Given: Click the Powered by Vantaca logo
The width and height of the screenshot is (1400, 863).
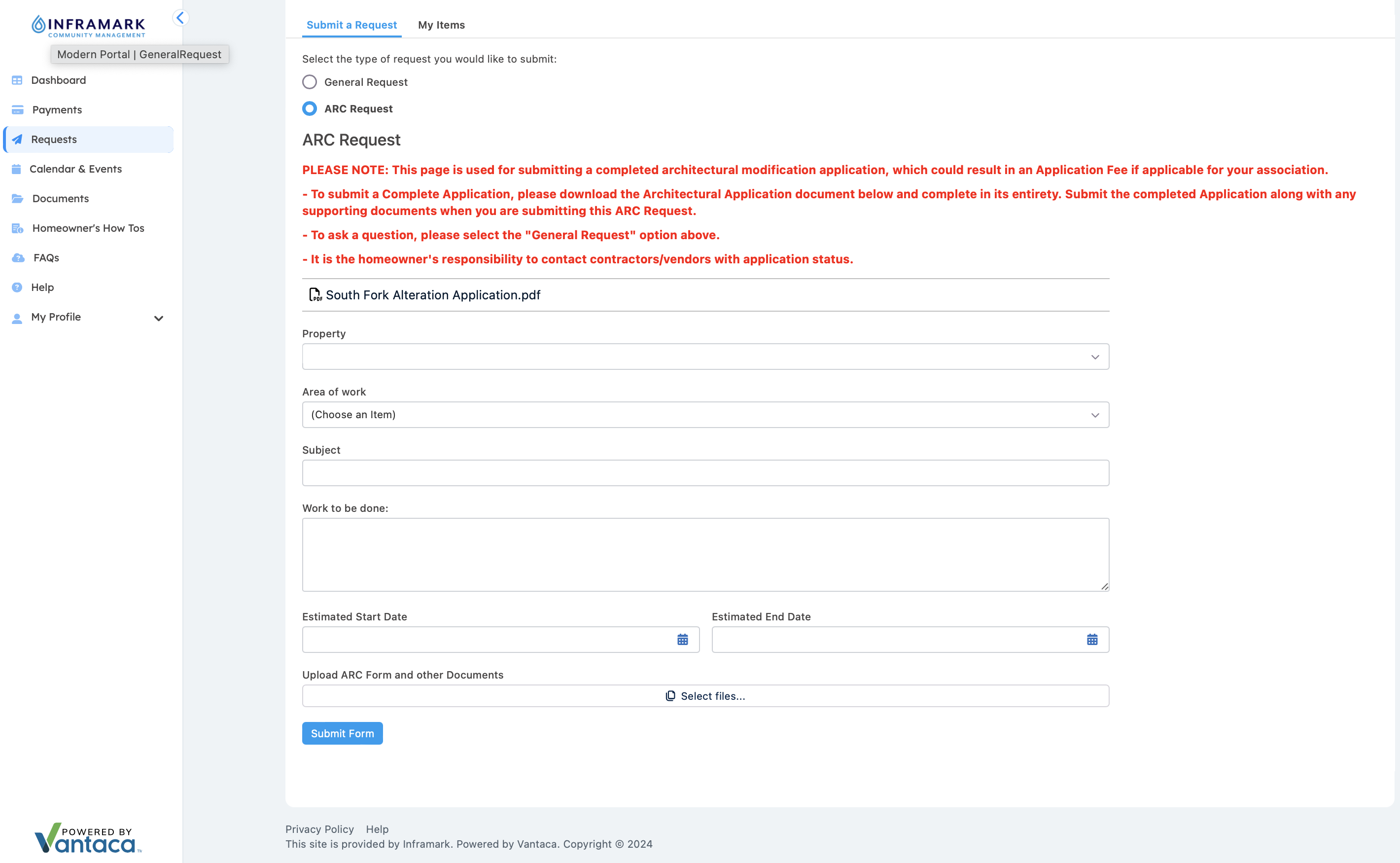Looking at the screenshot, I should tap(88, 838).
